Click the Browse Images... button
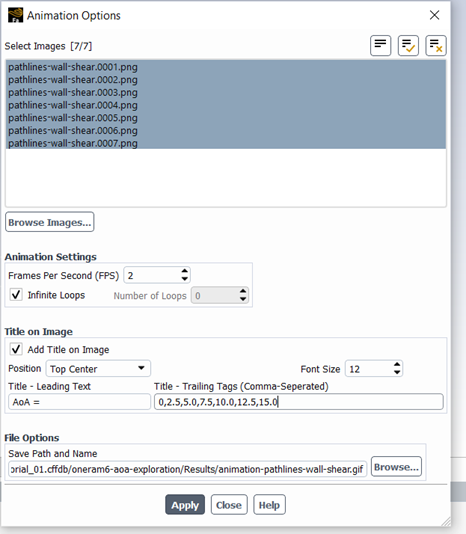This screenshot has width=466, height=534. coord(50,222)
